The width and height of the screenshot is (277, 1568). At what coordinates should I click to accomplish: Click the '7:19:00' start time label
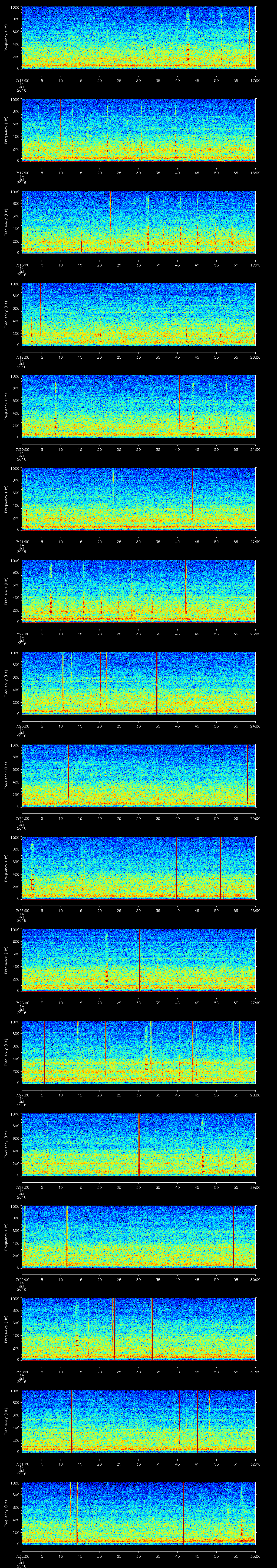coord(22,357)
